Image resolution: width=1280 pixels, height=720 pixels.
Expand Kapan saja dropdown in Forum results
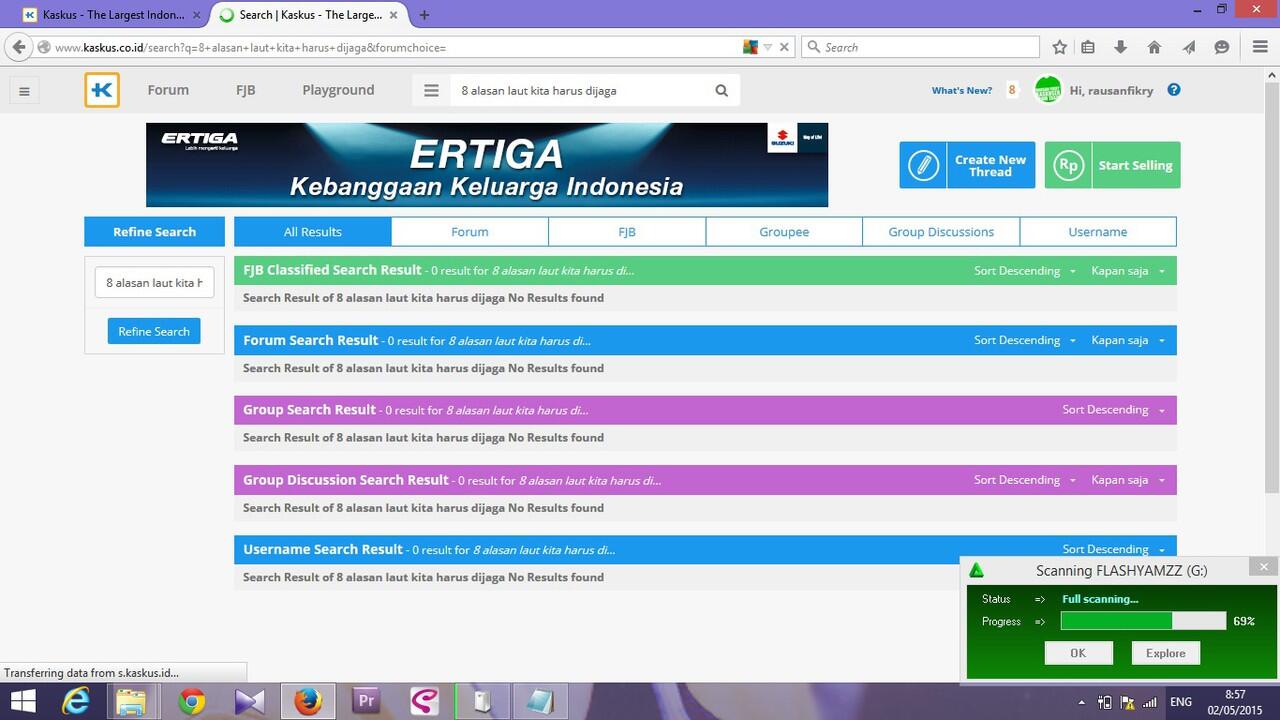click(x=1127, y=340)
